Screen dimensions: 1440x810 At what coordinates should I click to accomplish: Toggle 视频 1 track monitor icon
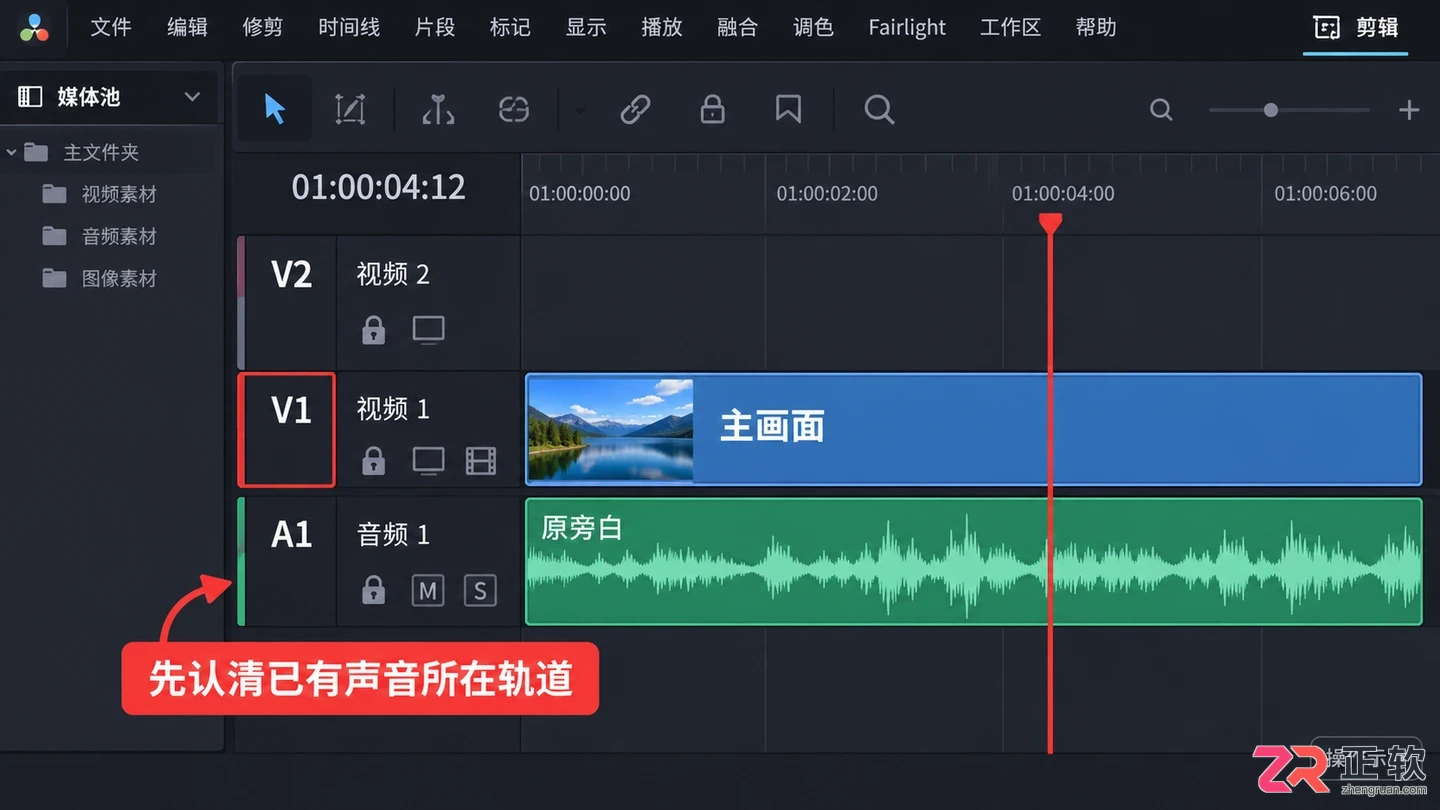tap(428, 461)
